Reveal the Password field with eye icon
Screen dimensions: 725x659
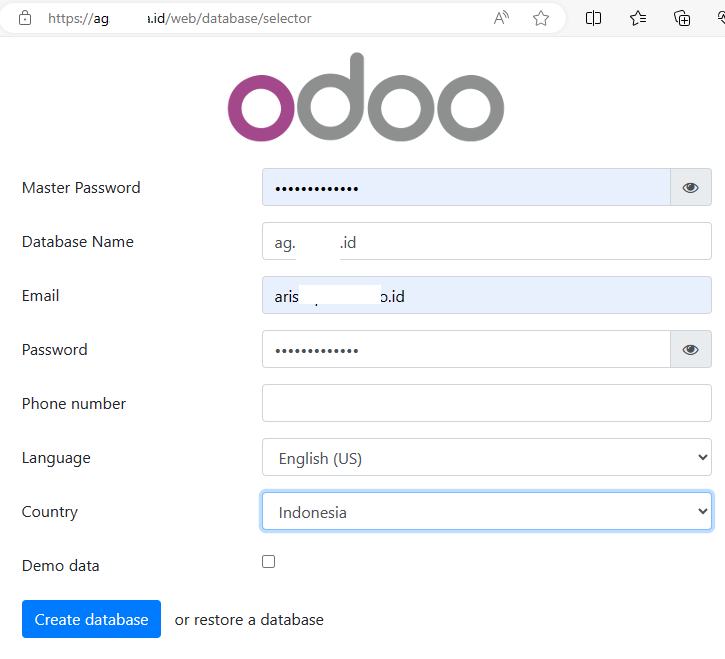pos(690,350)
